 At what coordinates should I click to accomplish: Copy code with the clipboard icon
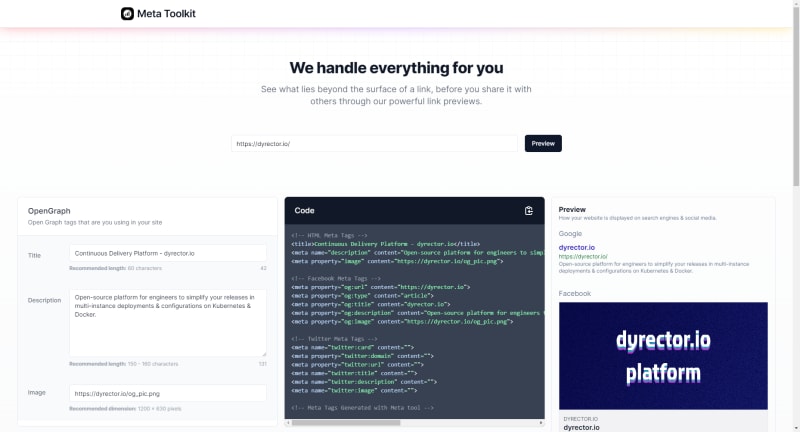click(x=529, y=211)
